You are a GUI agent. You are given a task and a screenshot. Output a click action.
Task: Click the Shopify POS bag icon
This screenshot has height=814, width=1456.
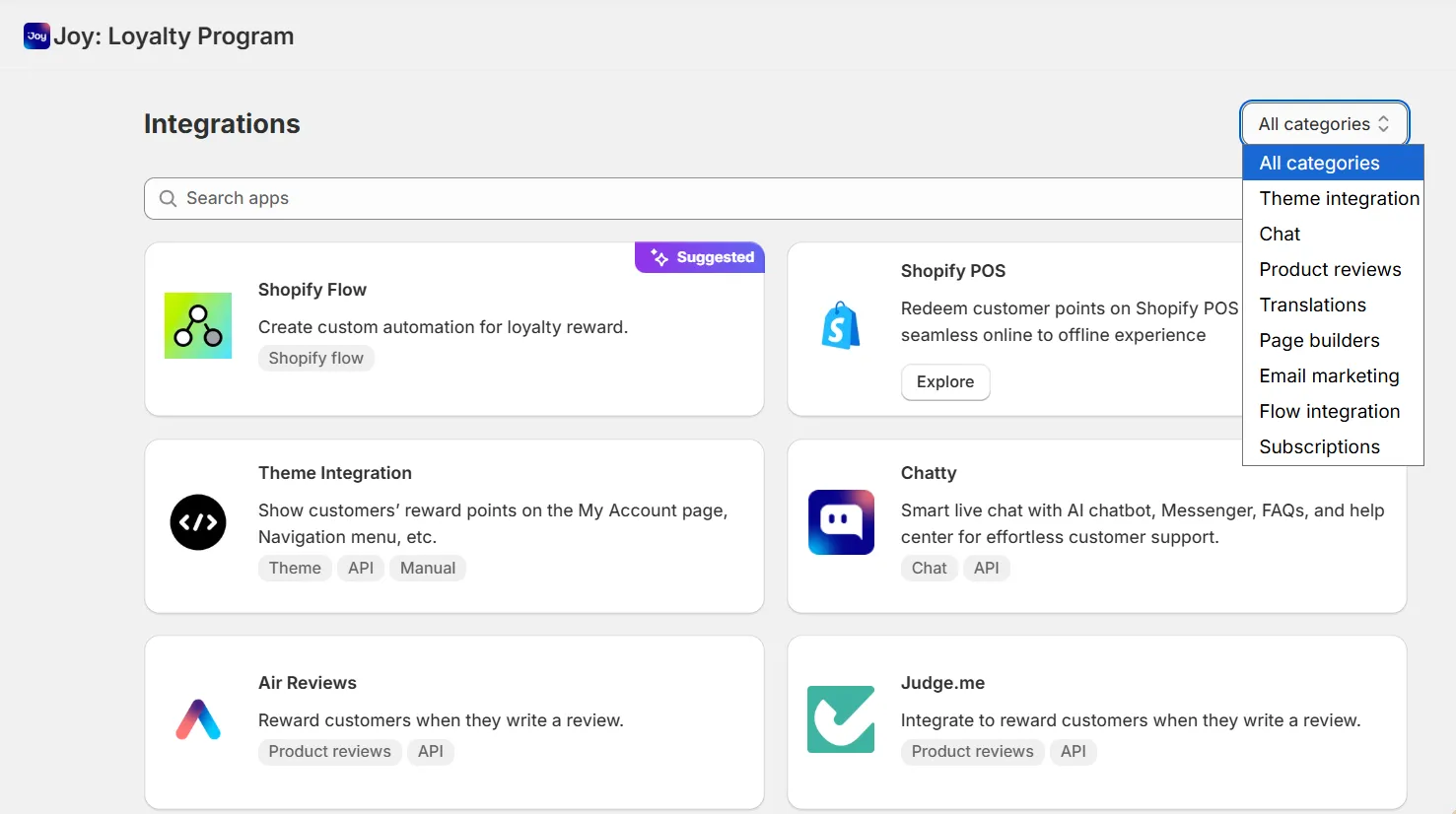[x=841, y=325]
